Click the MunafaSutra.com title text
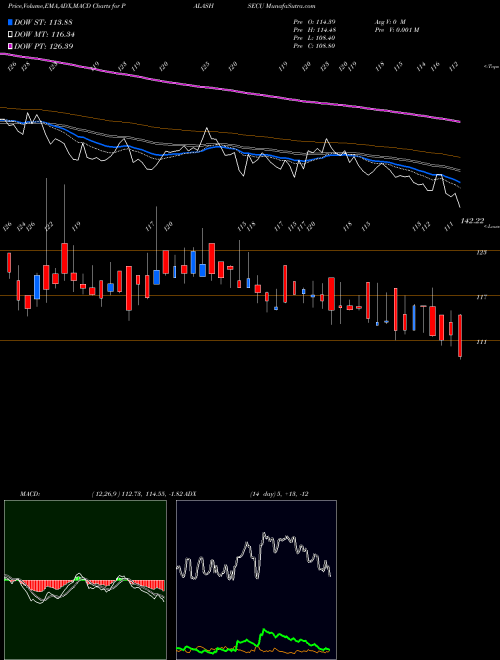Screen dimensions: 500x660 click(288, 6)
